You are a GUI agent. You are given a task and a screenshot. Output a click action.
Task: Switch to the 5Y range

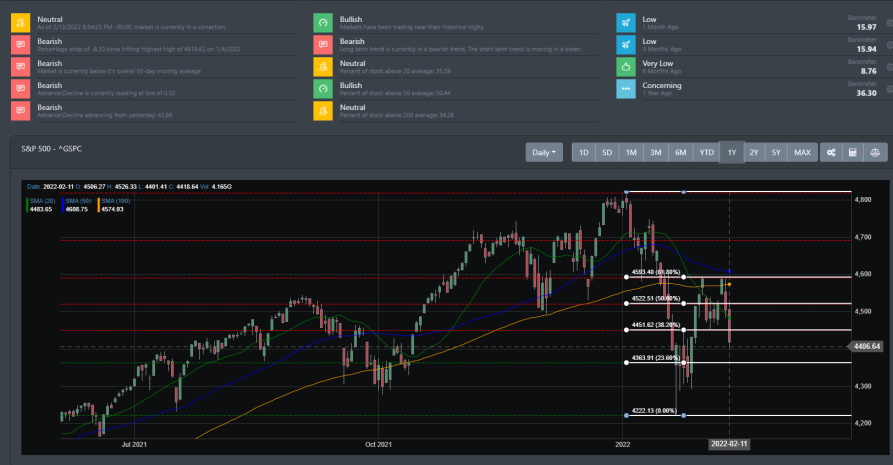(x=776, y=152)
